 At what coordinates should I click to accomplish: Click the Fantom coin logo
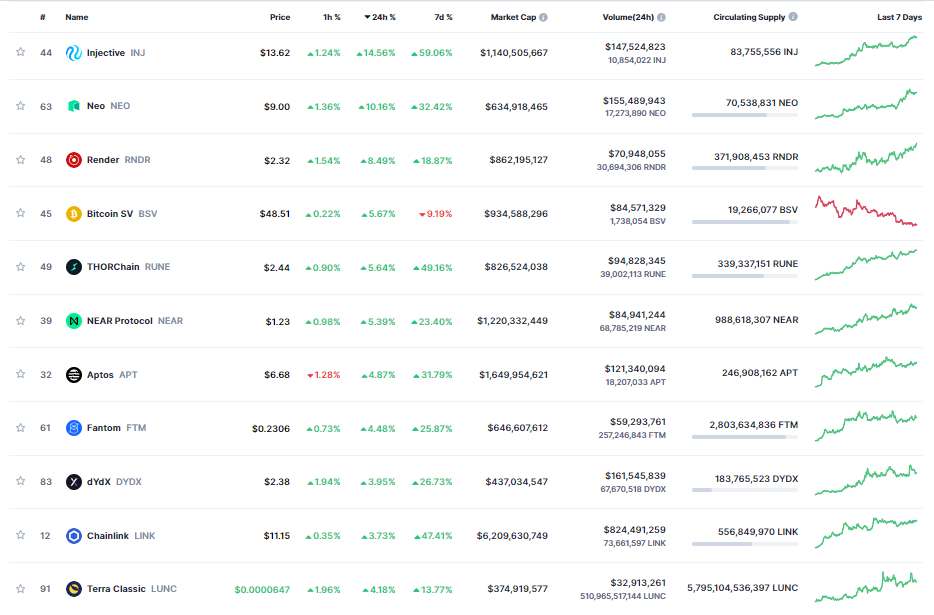click(73, 428)
